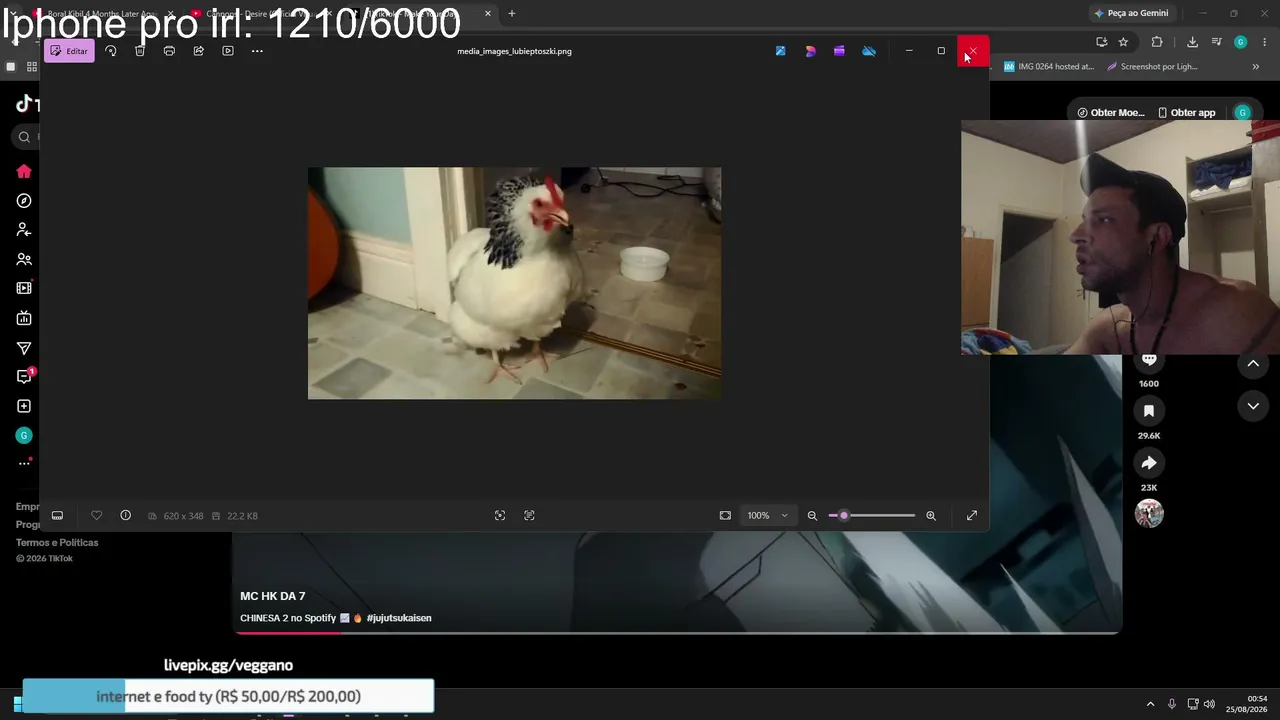Install the page via Chrome install icon
Image resolution: width=1280 pixels, height=720 pixels.
pos(1101,42)
